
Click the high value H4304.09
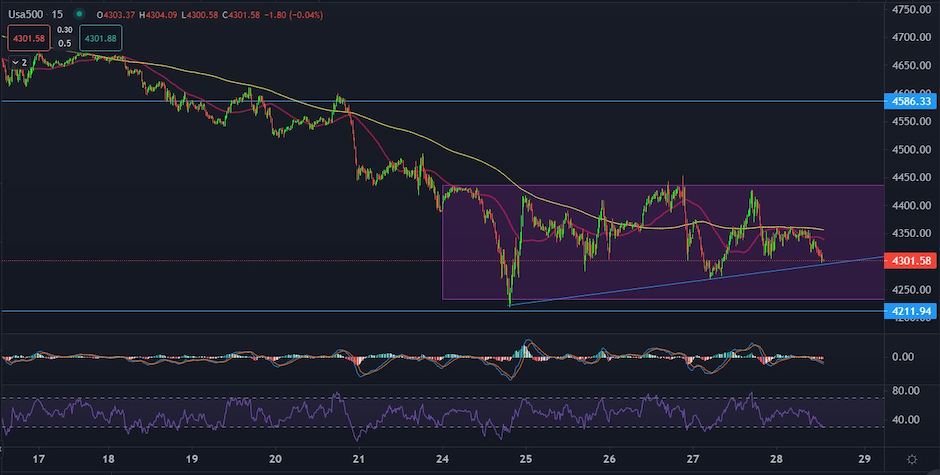coord(159,15)
